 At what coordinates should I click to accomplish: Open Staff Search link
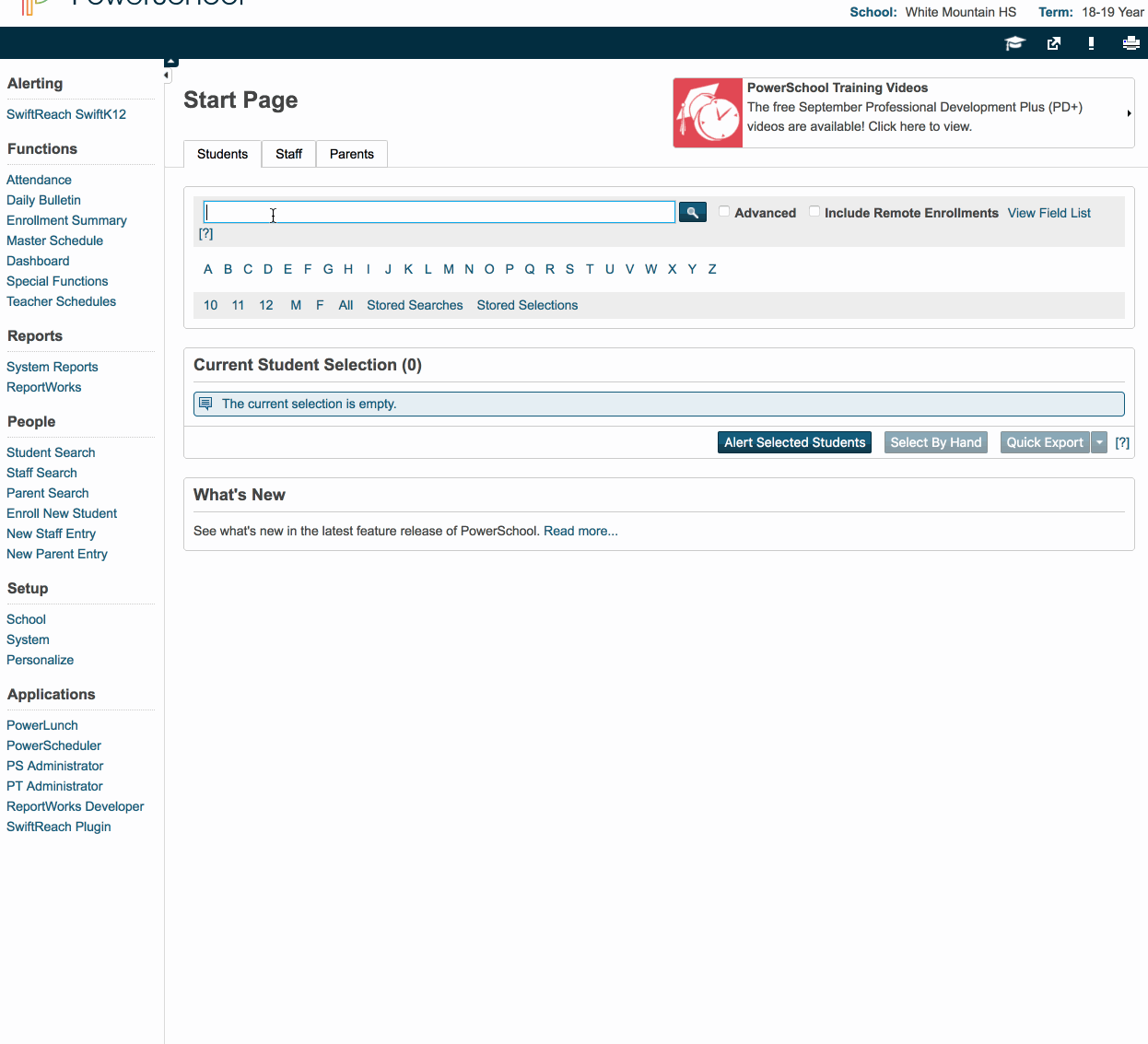(41, 473)
